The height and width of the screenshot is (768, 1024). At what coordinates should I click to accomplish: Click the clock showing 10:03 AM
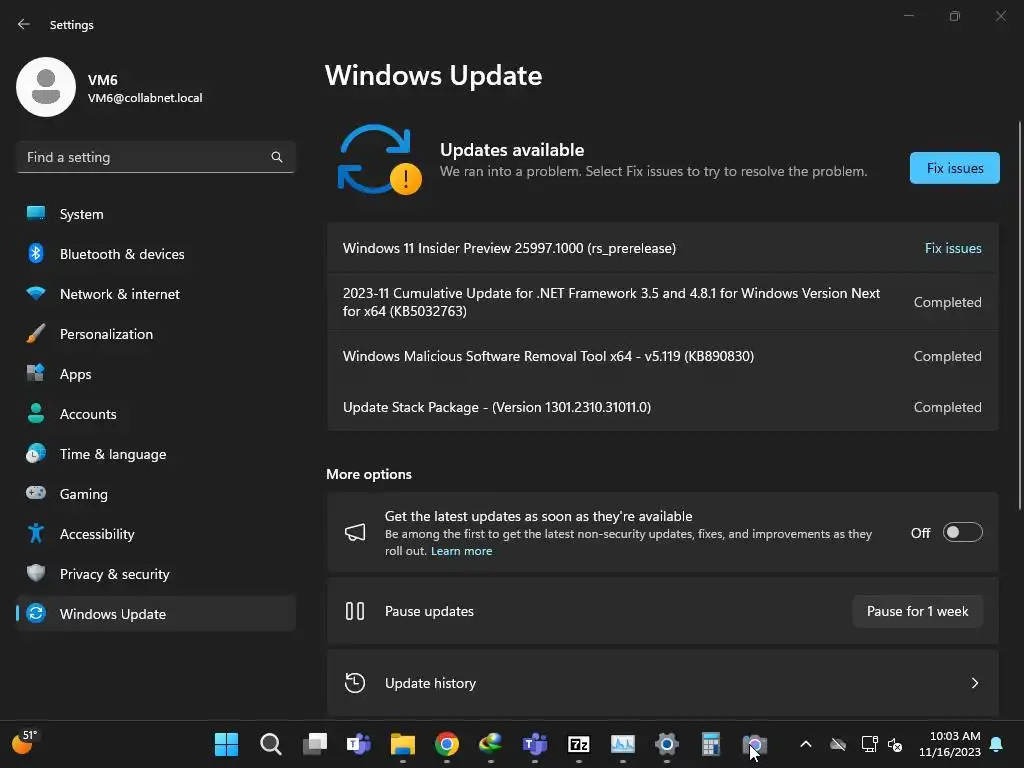[x=950, y=744]
